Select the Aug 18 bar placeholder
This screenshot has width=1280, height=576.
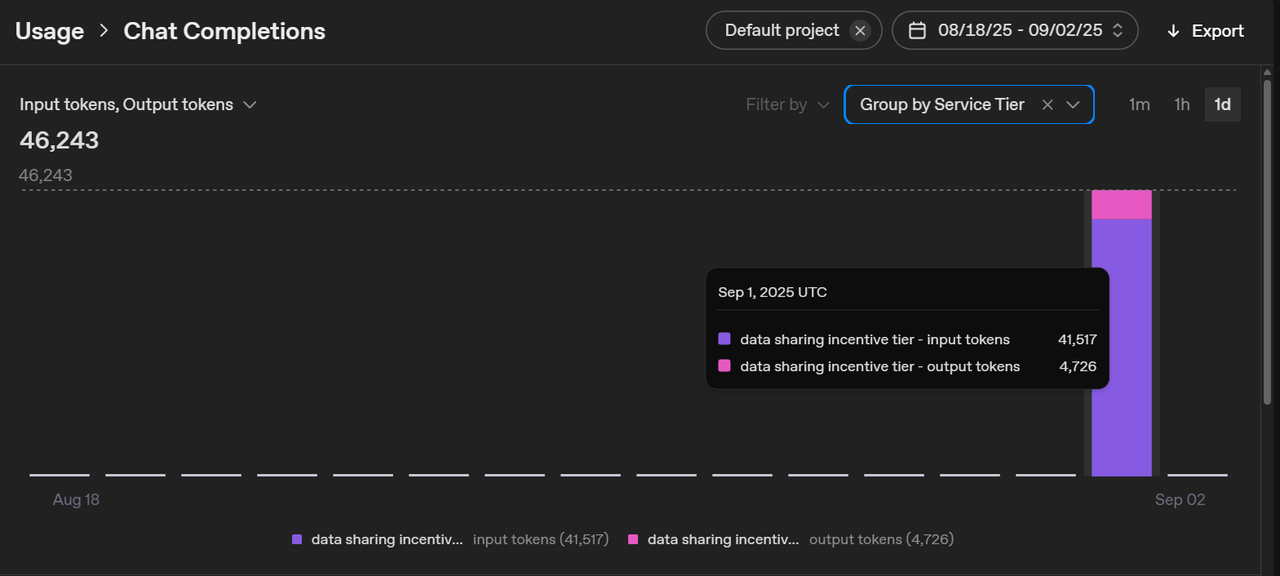pyautogui.click(x=60, y=475)
